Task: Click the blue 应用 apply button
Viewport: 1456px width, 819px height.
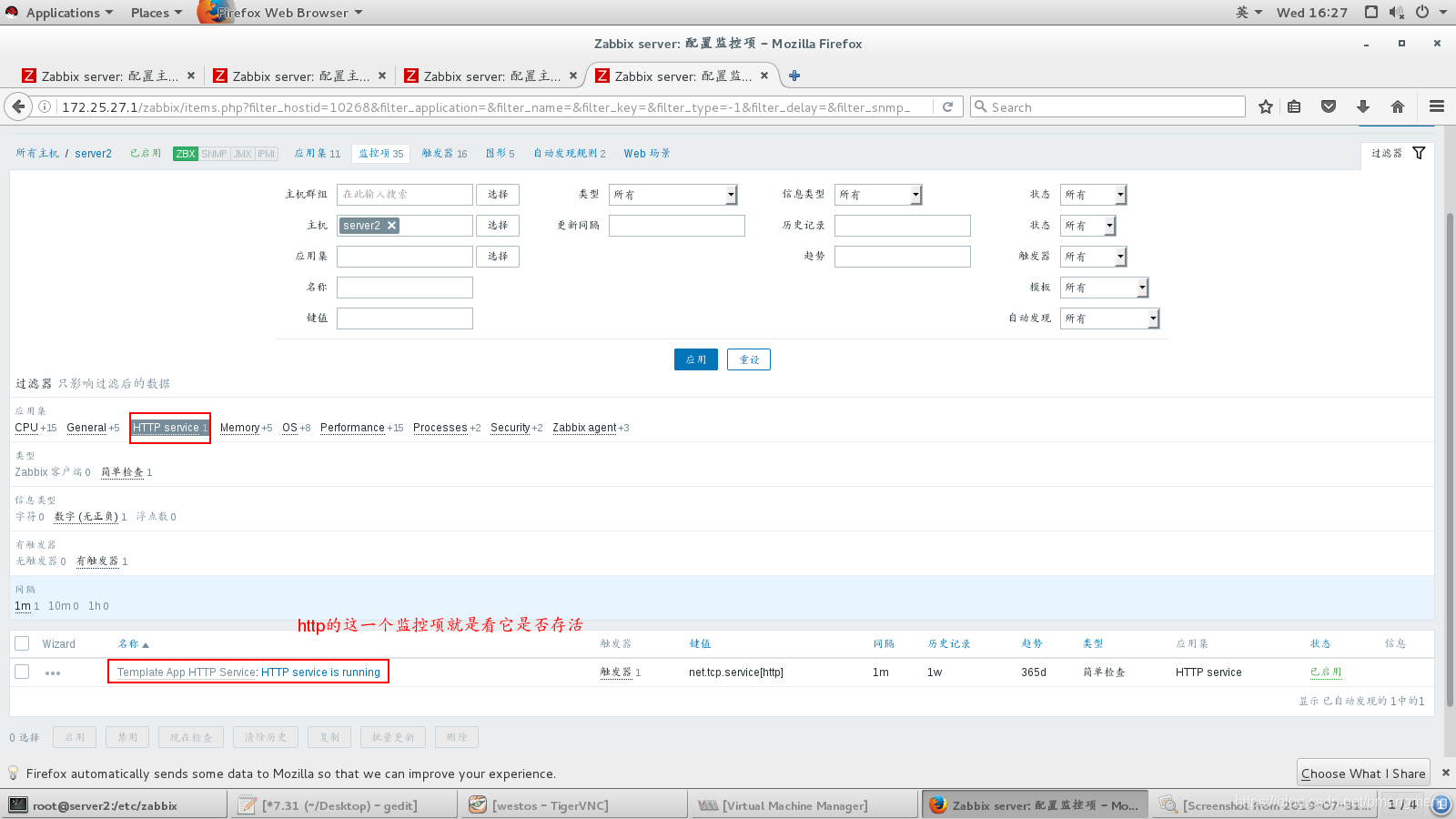Action: point(696,359)
